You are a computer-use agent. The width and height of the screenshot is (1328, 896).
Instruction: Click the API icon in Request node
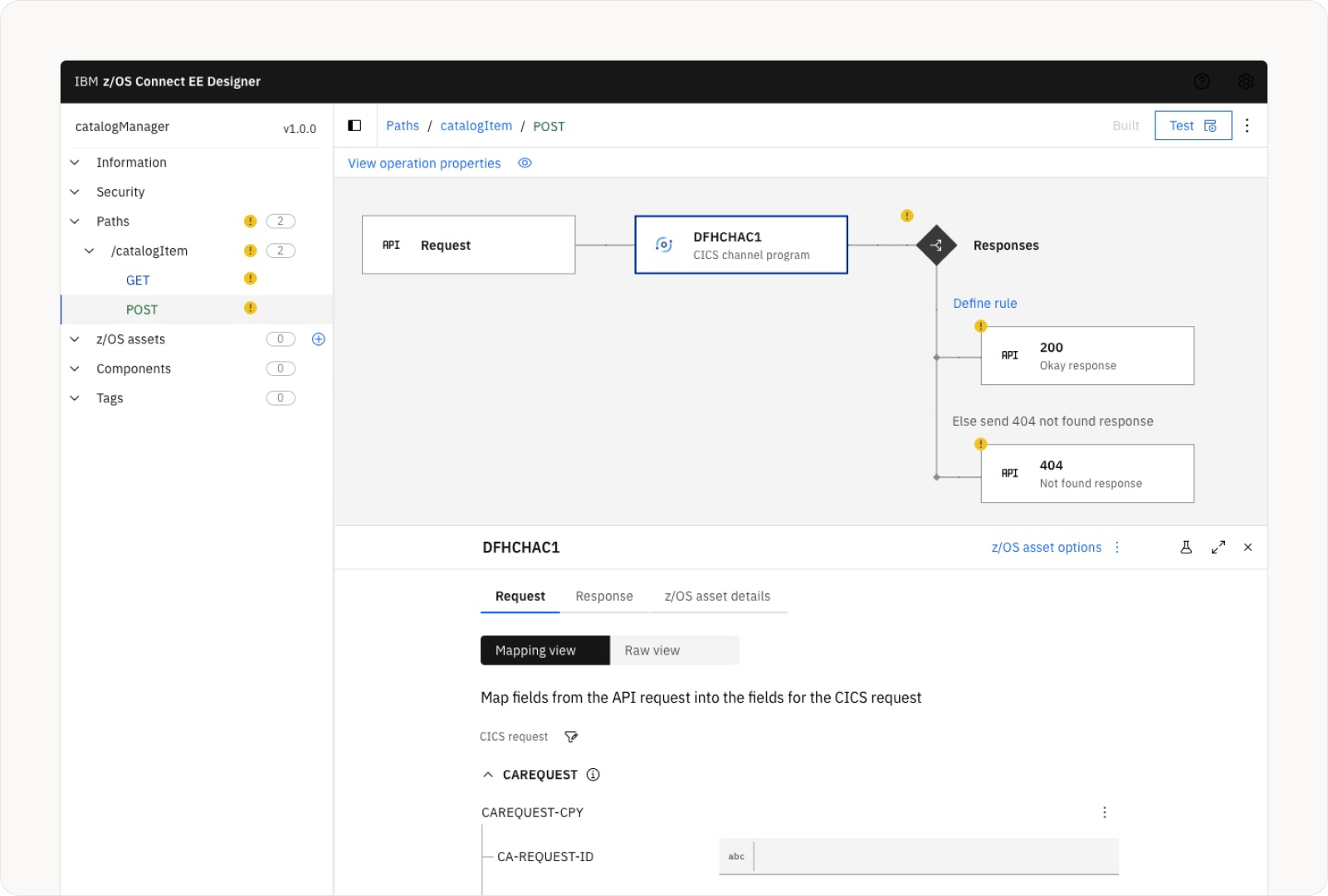(x=391, y=245)
